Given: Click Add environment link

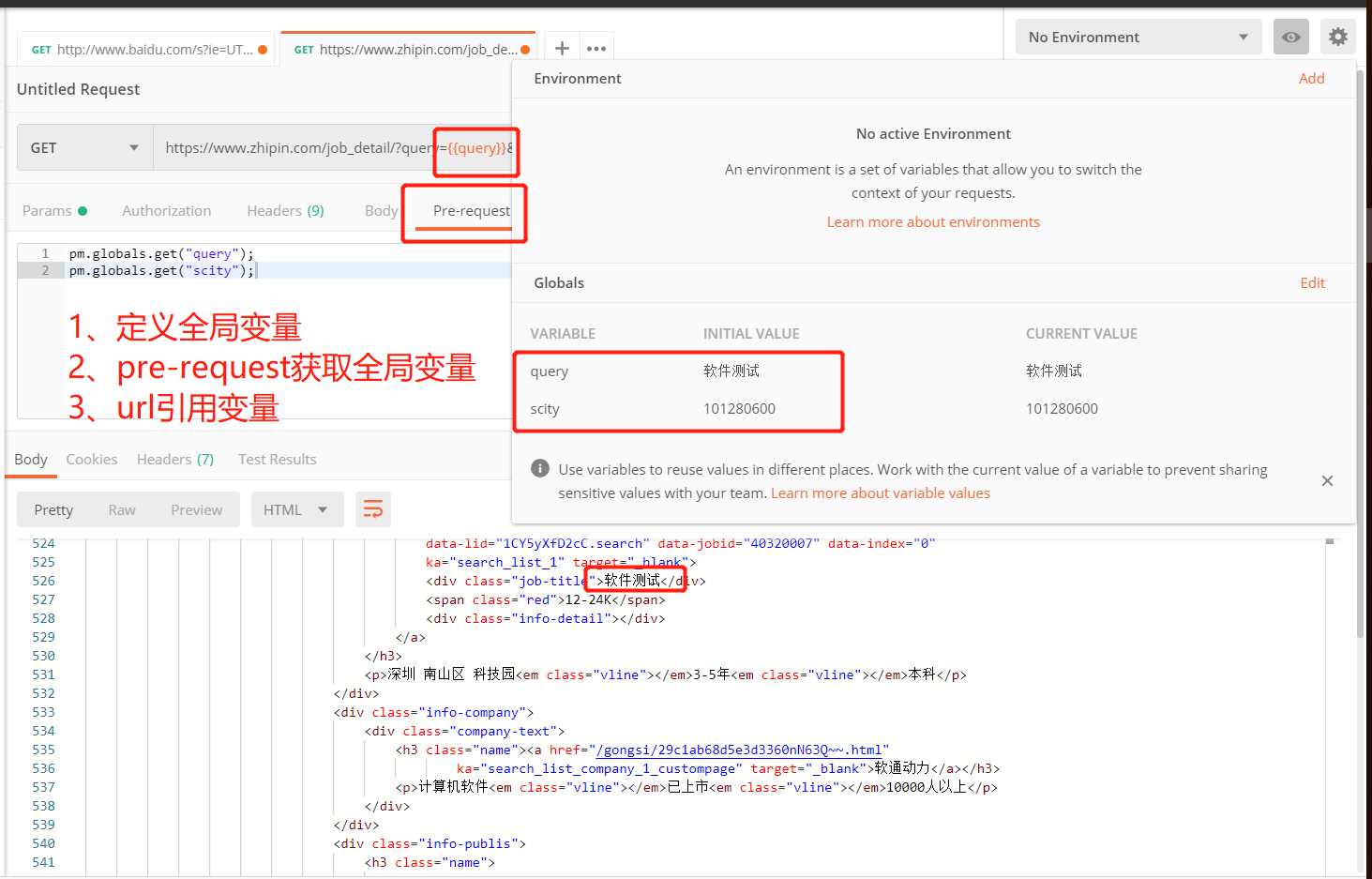Looking at the screenshot, I should [1312, 79].
